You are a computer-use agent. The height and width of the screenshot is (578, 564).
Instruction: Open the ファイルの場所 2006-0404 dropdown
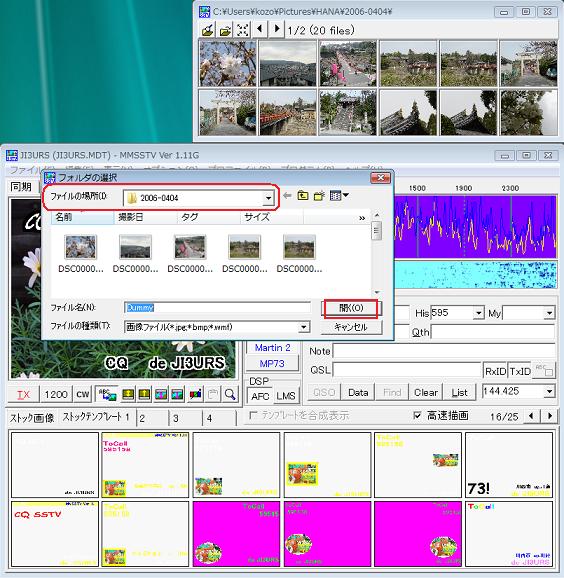tap(268, 198)
